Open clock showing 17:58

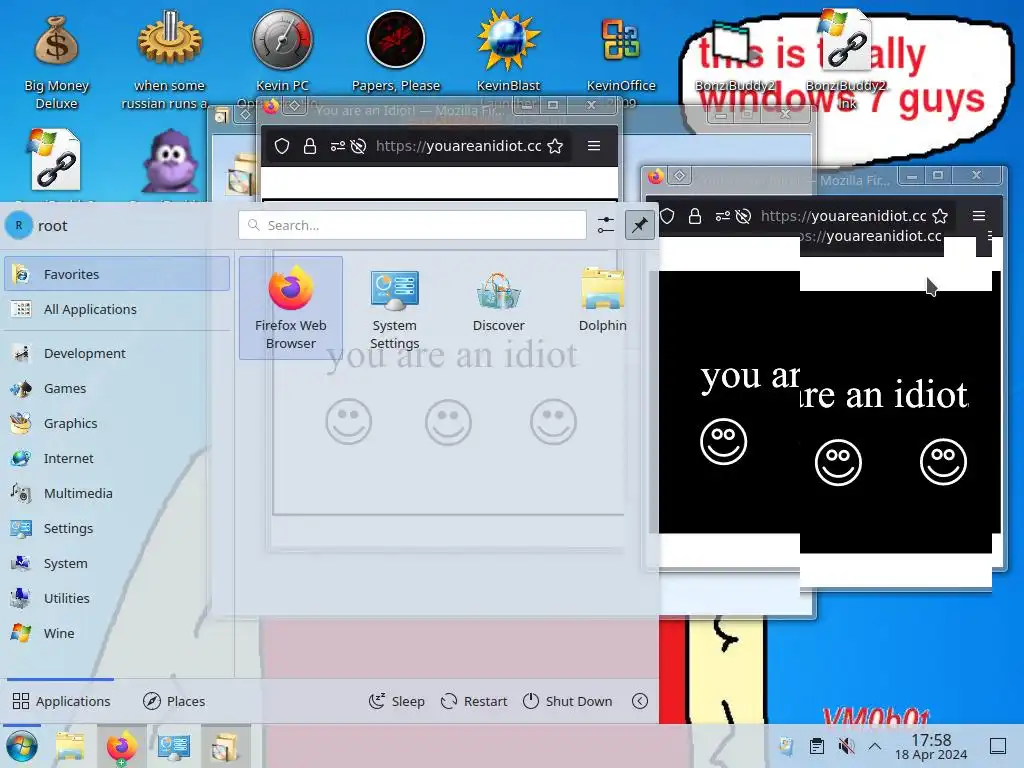(931, 746)
